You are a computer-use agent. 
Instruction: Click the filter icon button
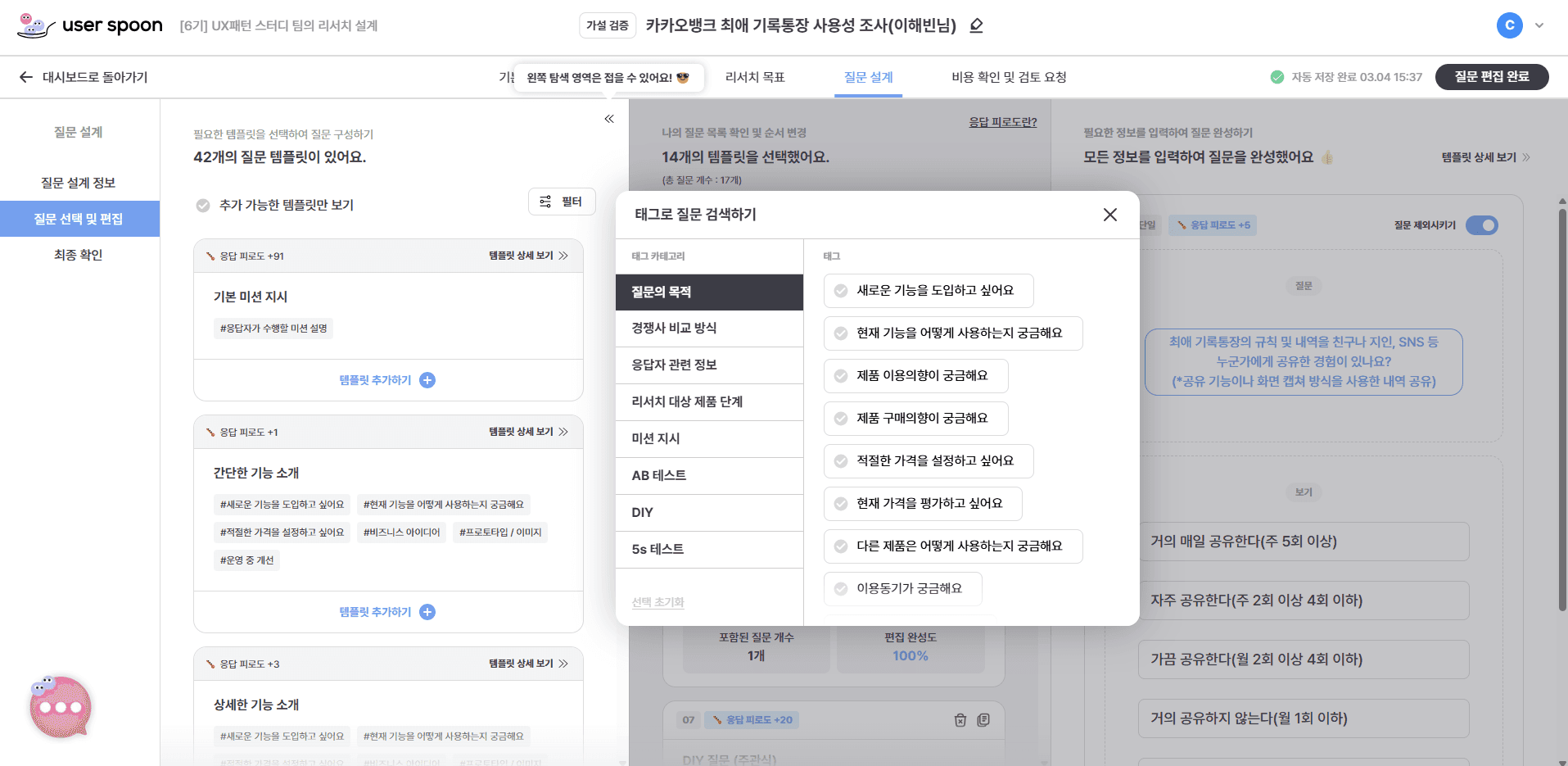[562, 202]
